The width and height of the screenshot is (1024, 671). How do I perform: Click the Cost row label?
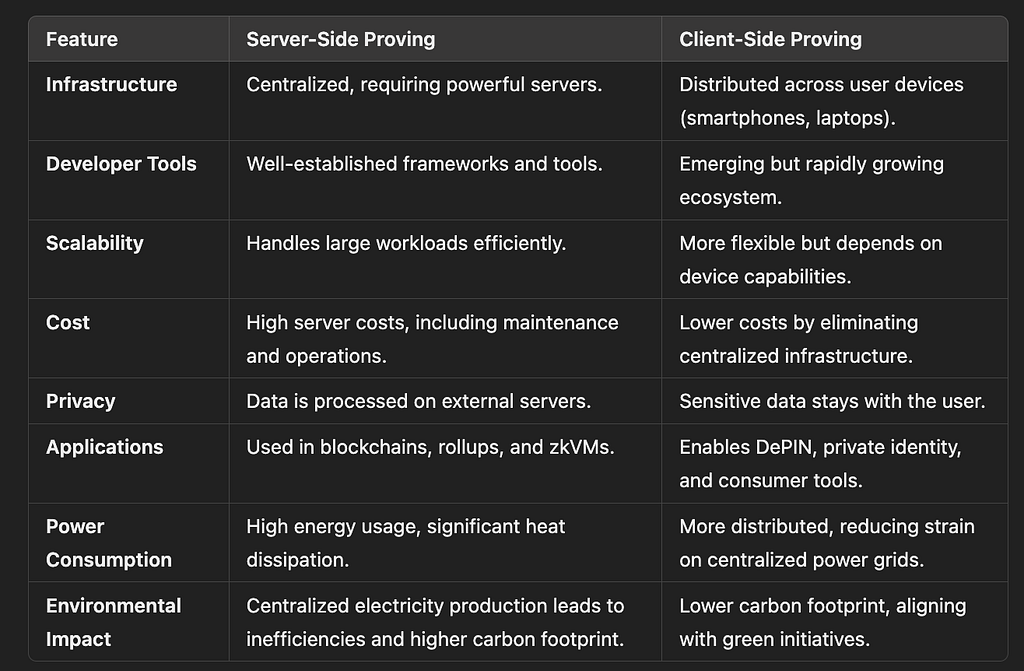[x=68, y=322]
